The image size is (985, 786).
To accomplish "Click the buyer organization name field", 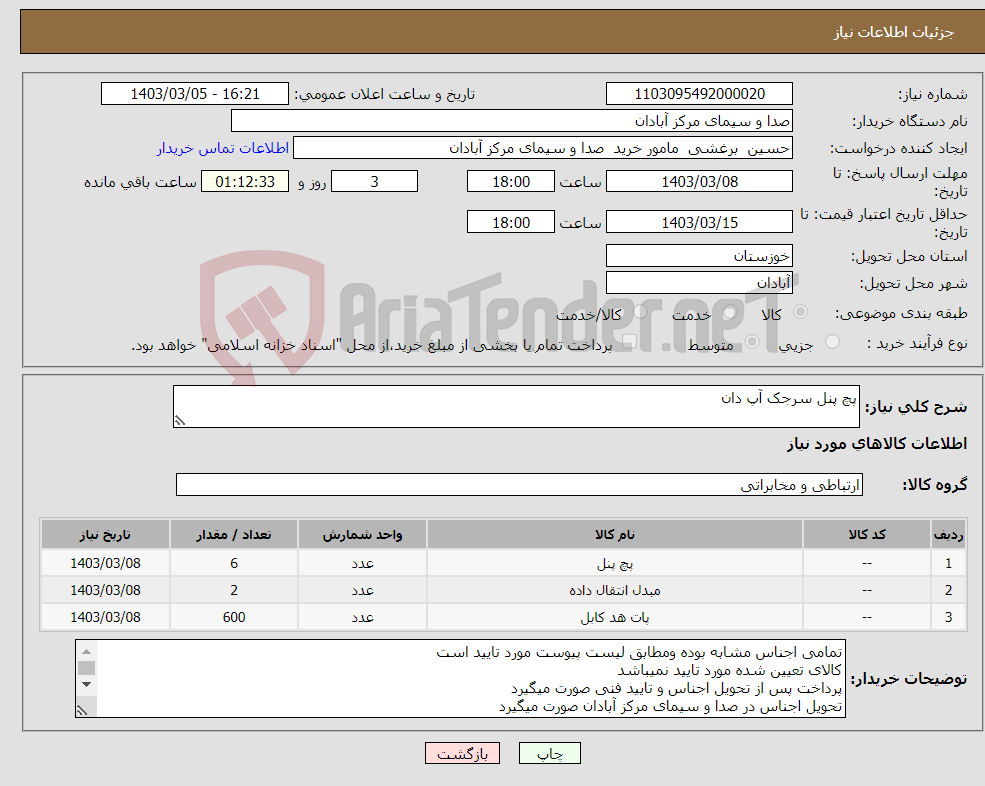I will coord(512,121).
